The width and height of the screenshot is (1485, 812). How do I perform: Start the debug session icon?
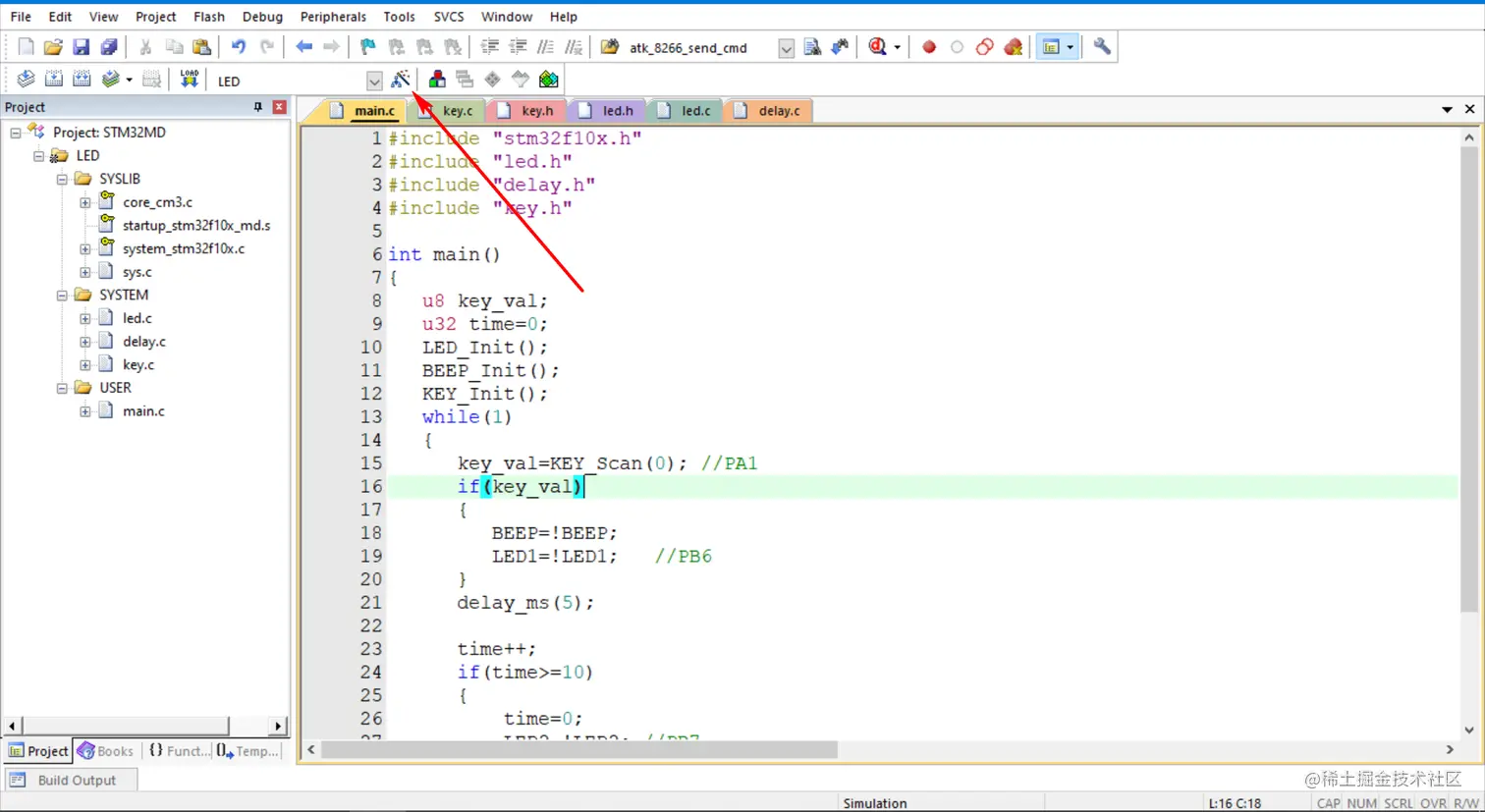coord(877,47)
